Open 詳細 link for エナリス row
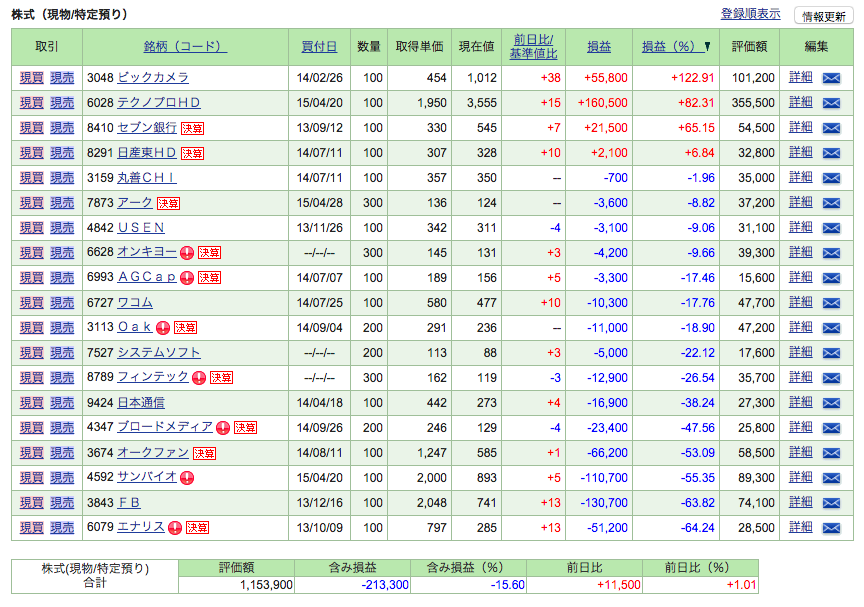864x607 pixels. click(801, 527)
